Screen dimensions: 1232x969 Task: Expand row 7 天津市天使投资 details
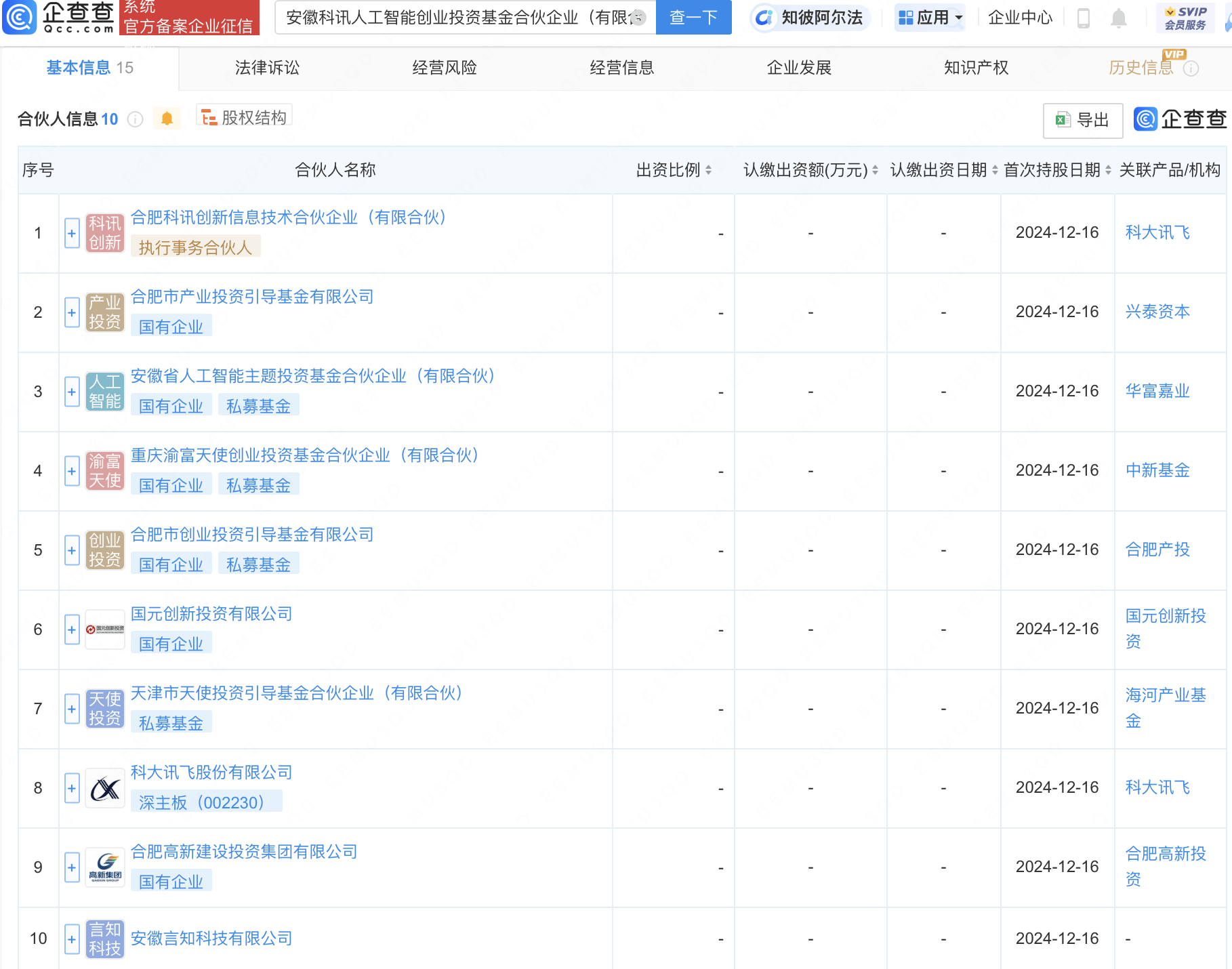(x=72, y=709)
